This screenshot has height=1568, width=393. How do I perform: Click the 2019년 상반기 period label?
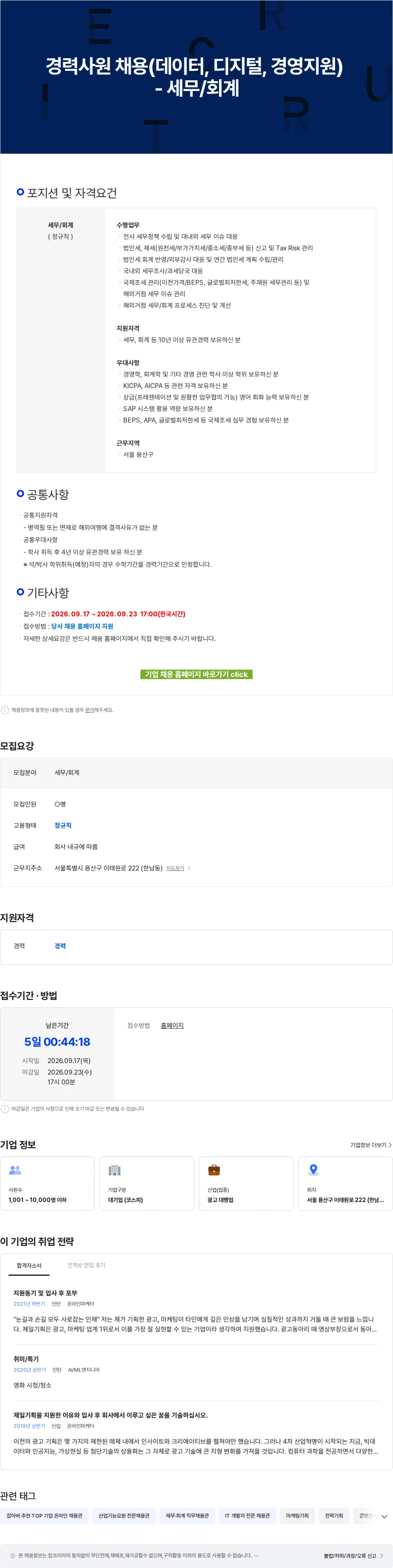pyautogui.click(x=29, y=1425)
